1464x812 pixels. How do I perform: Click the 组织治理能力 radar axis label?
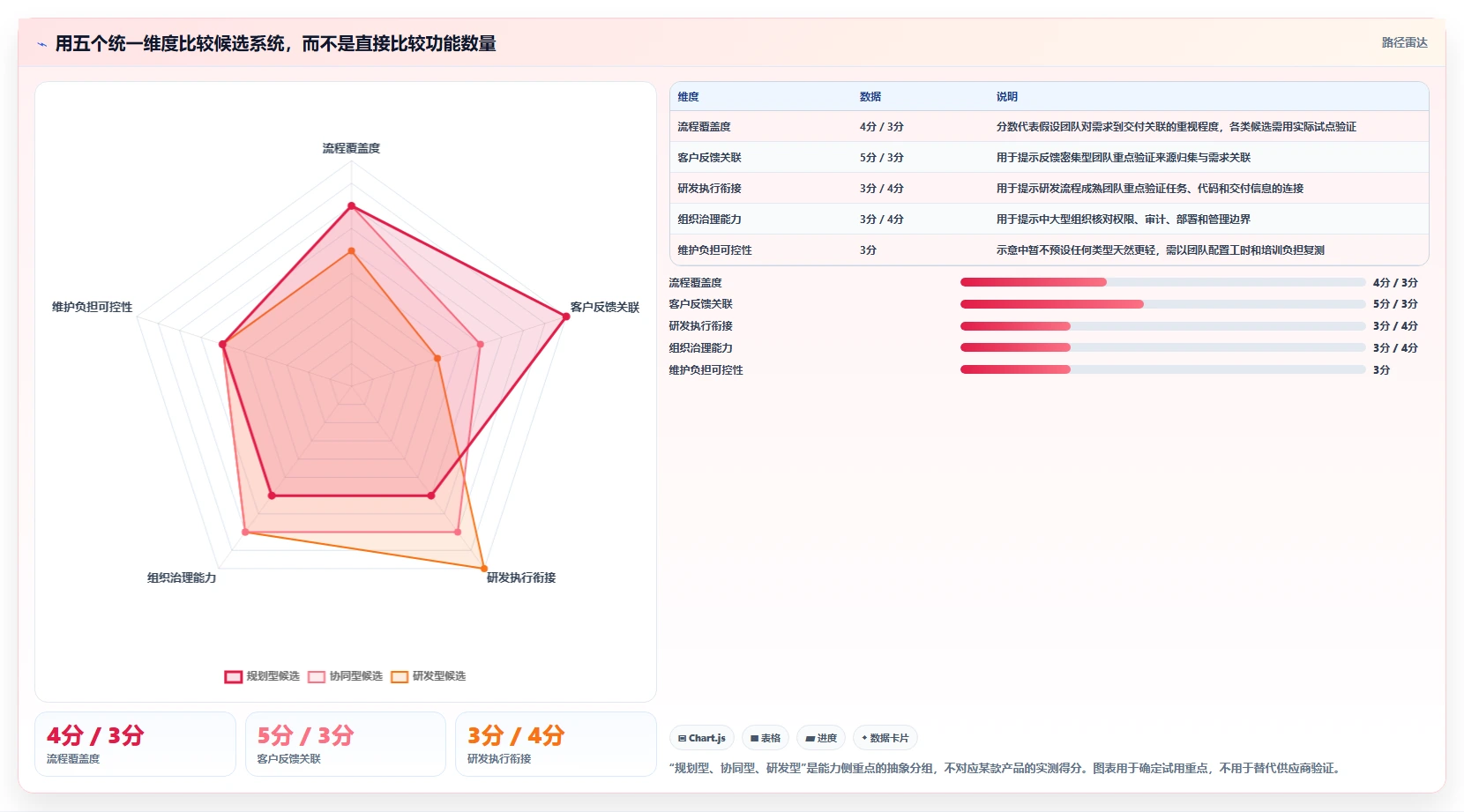tap(182, 577)
